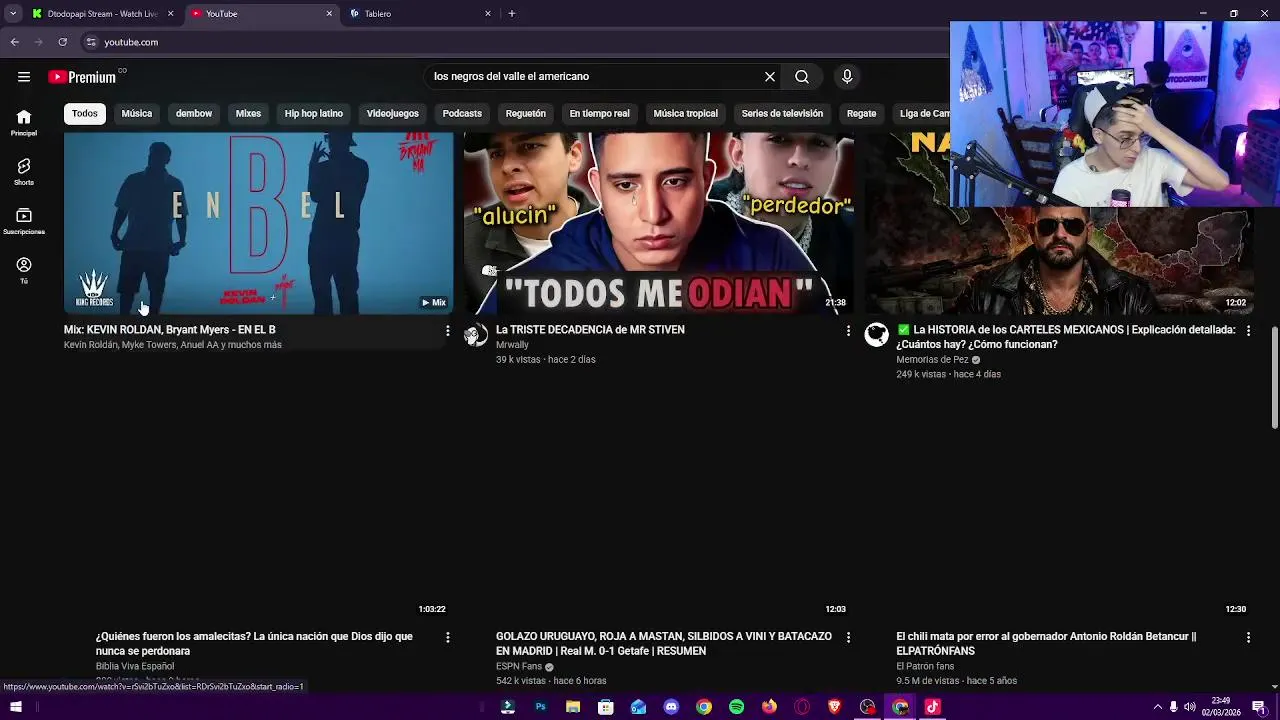Click the browser address bar
This screenshot has width=1280, height=720.
[515, 42]
